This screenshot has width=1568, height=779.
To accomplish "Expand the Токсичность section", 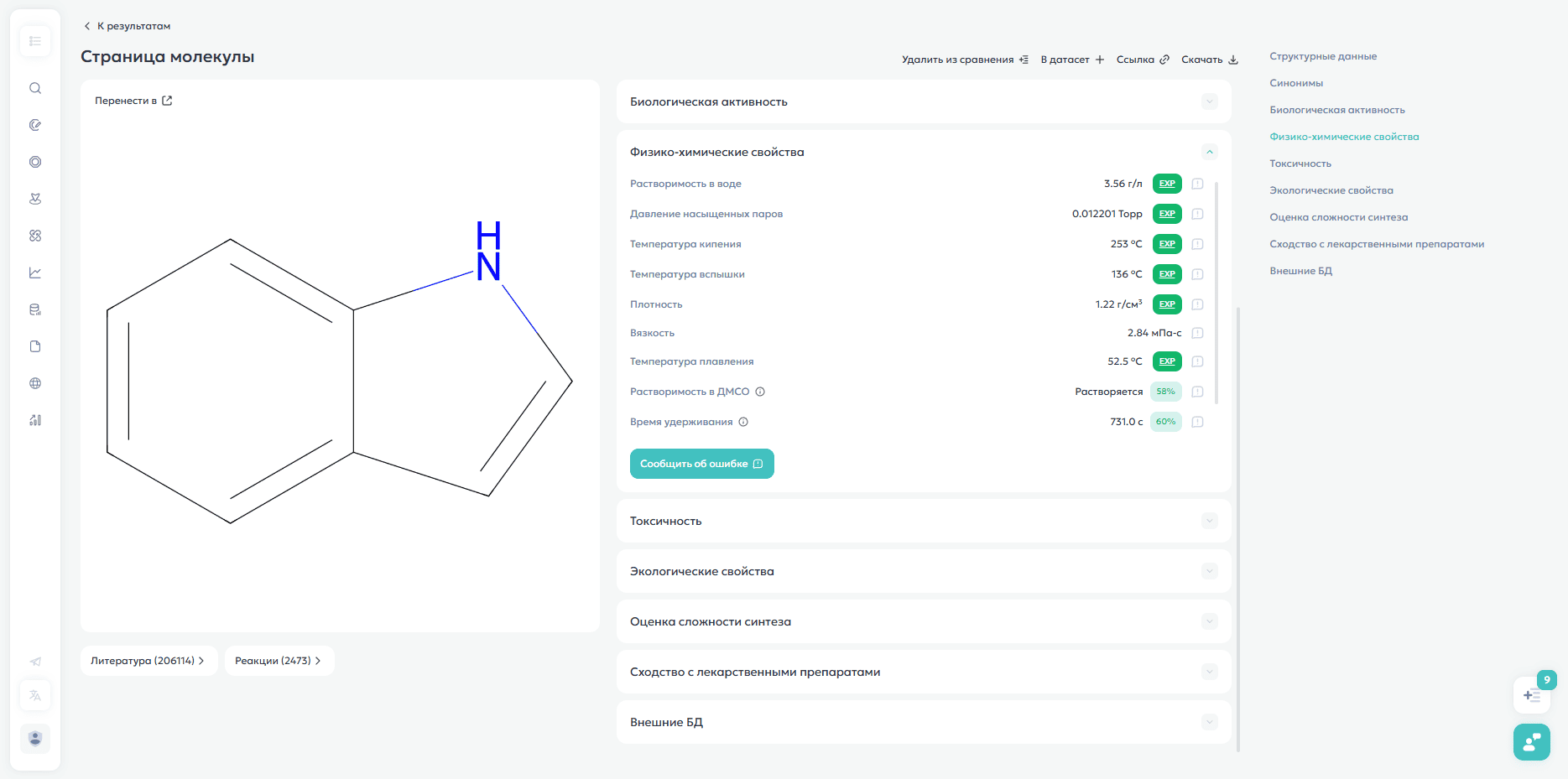I will coord(1209,521).
